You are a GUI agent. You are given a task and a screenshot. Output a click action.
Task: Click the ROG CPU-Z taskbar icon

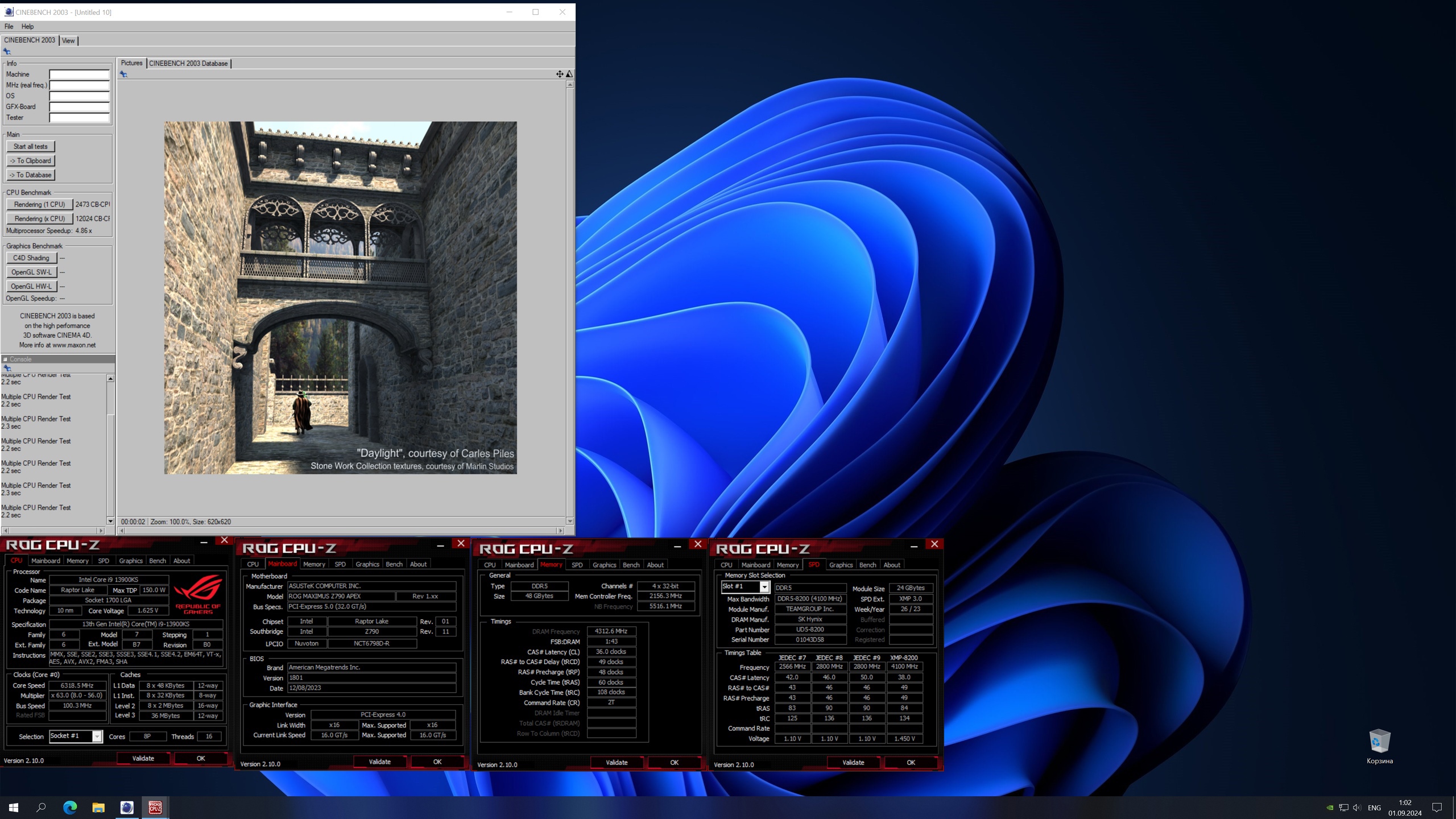pos(155,807)
